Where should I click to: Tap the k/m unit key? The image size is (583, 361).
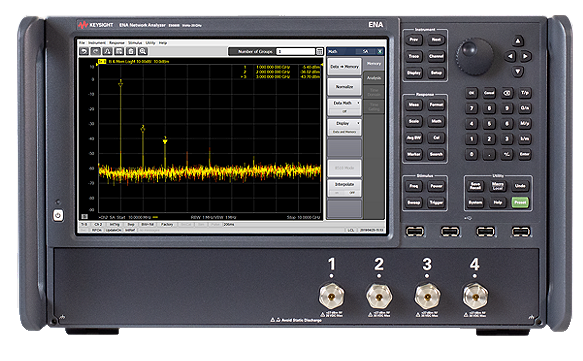tap(525, 139)
